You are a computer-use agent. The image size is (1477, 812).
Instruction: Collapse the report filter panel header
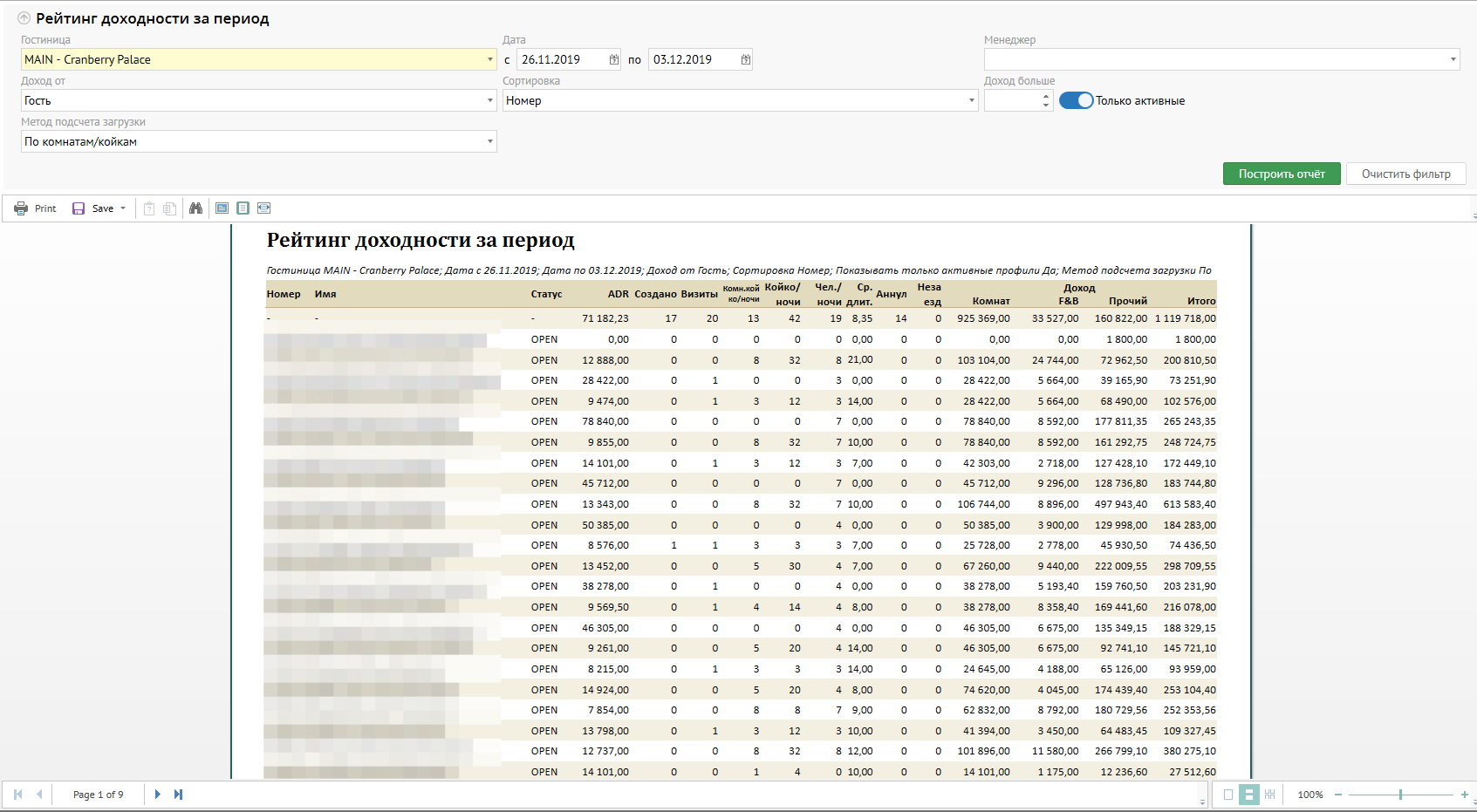[x=24, y=18]
